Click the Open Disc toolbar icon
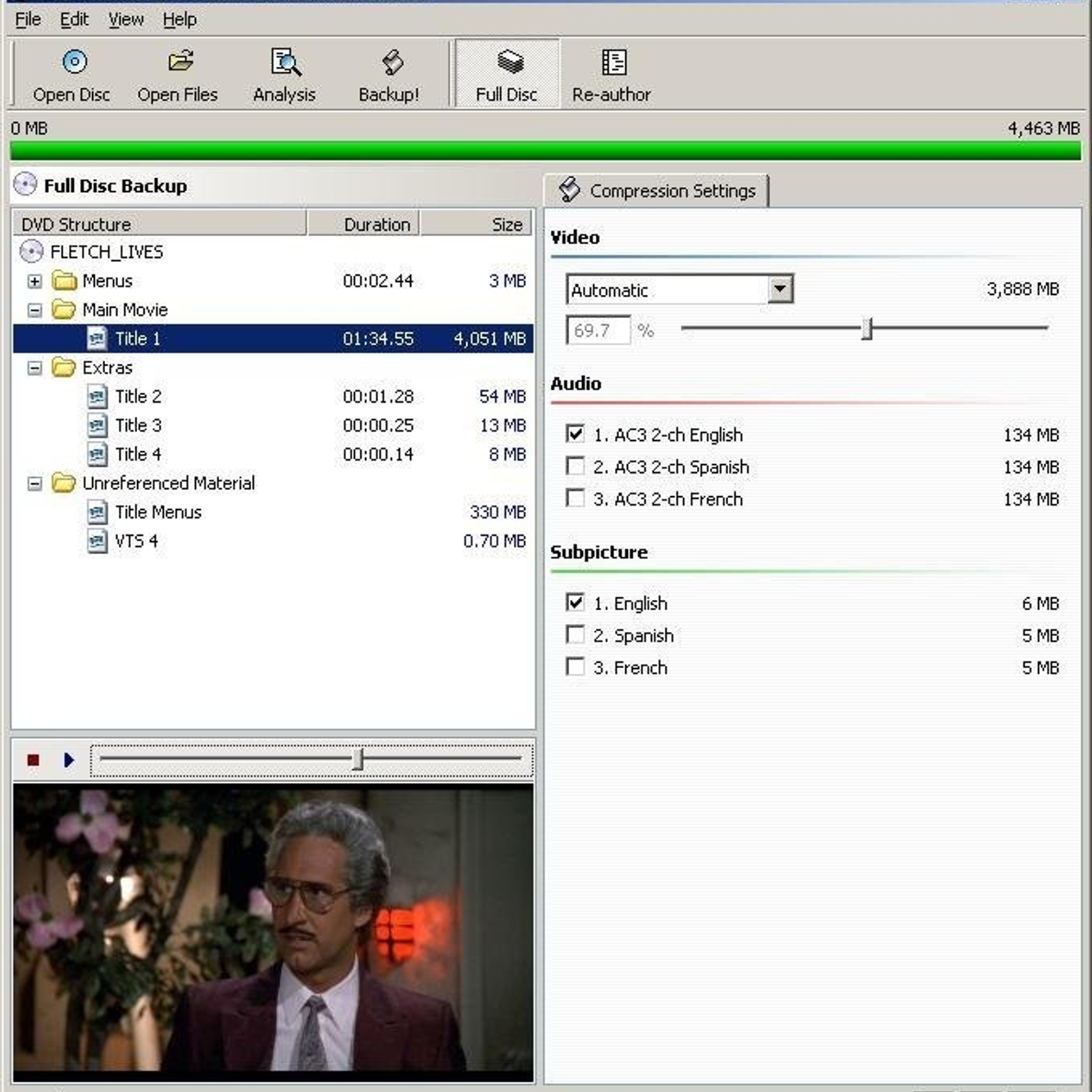 coord(74,62)
